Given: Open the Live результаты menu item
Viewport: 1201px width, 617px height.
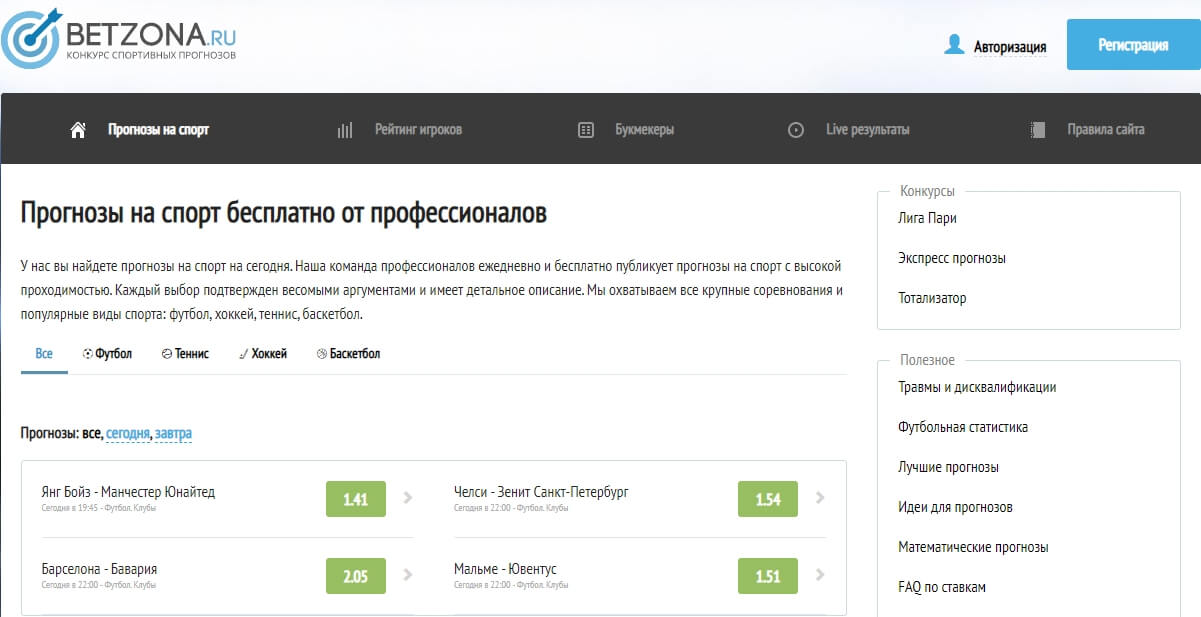Looking at the screenshot, I should pos(868,130).
